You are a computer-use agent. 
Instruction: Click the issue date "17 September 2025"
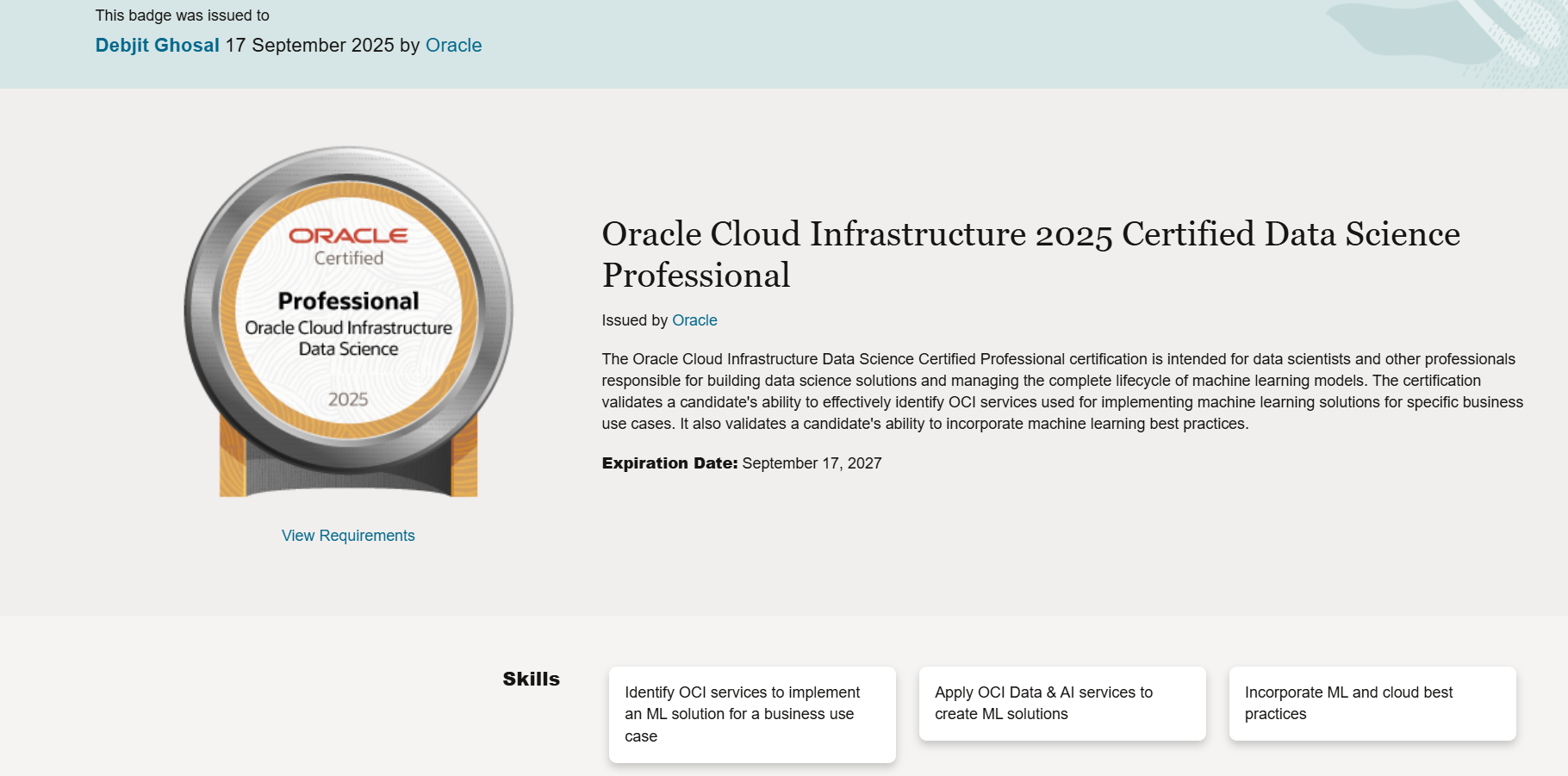coord(310,46)
